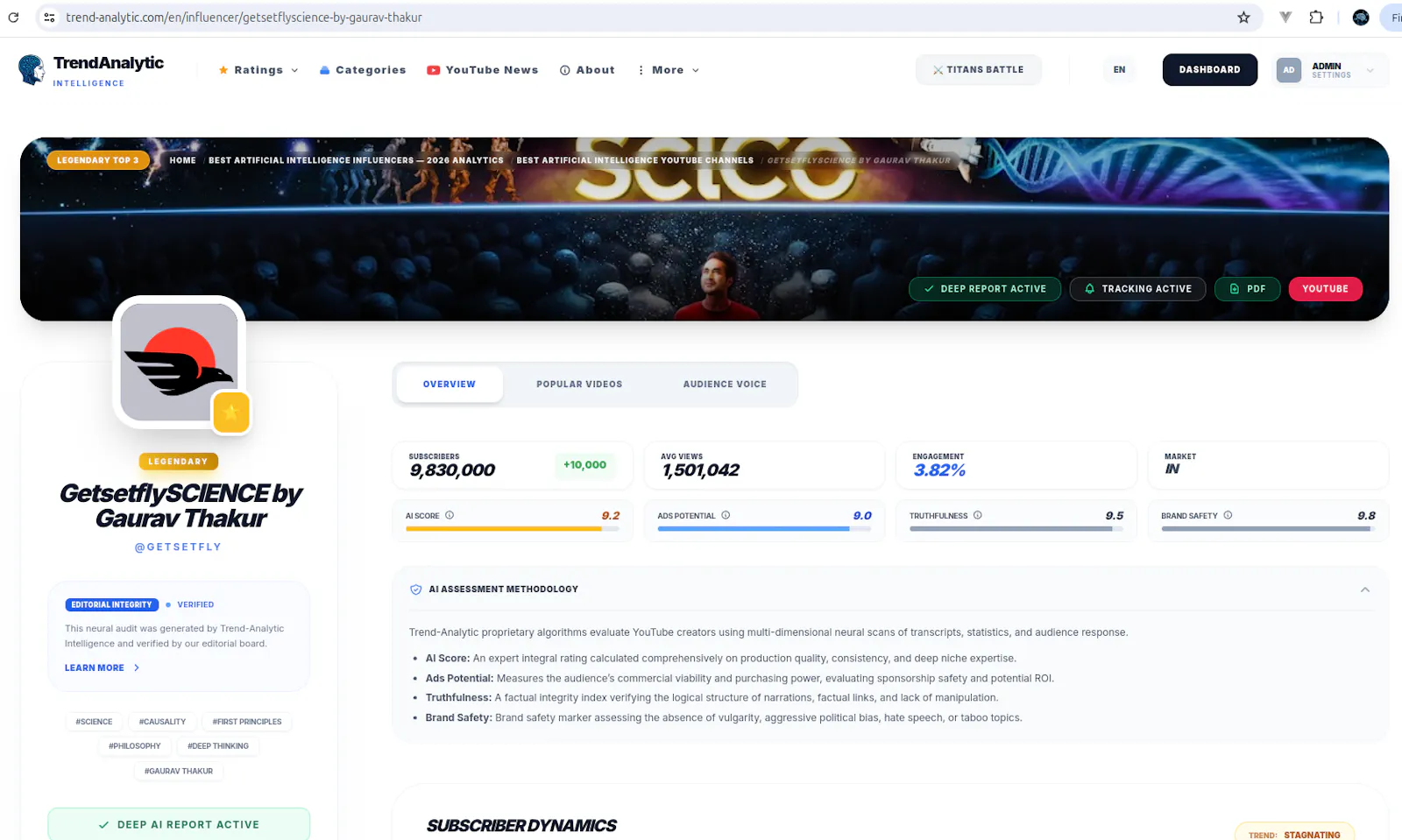This screenshot has height=840, width=1402.
Task: Toggle the Tracking Active bell button
Action: (x=1137, y=289)
